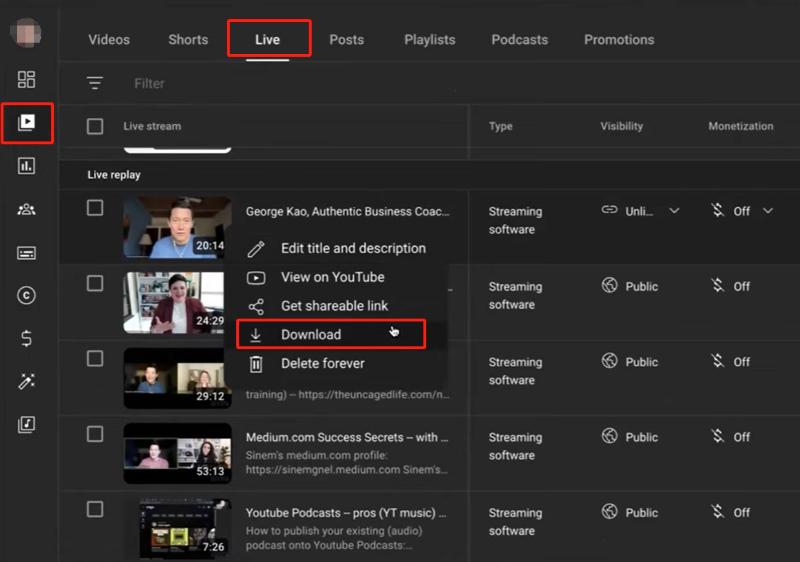The height and width of the screenshot is (562, 800).
Task: Open the George Kao video title
Action: click(347, 212)
